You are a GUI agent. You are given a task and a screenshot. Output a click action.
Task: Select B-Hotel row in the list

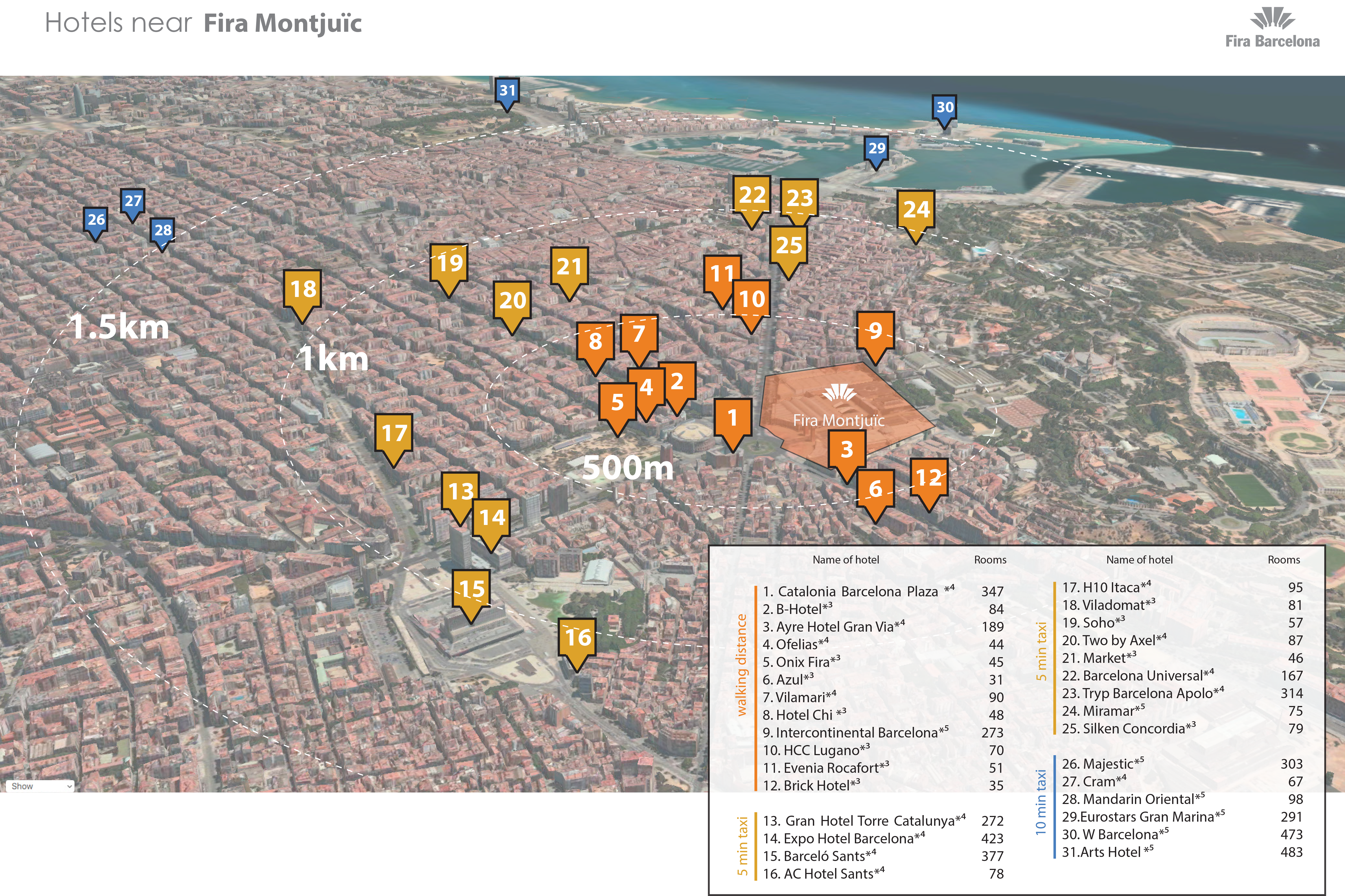[883, 609]
